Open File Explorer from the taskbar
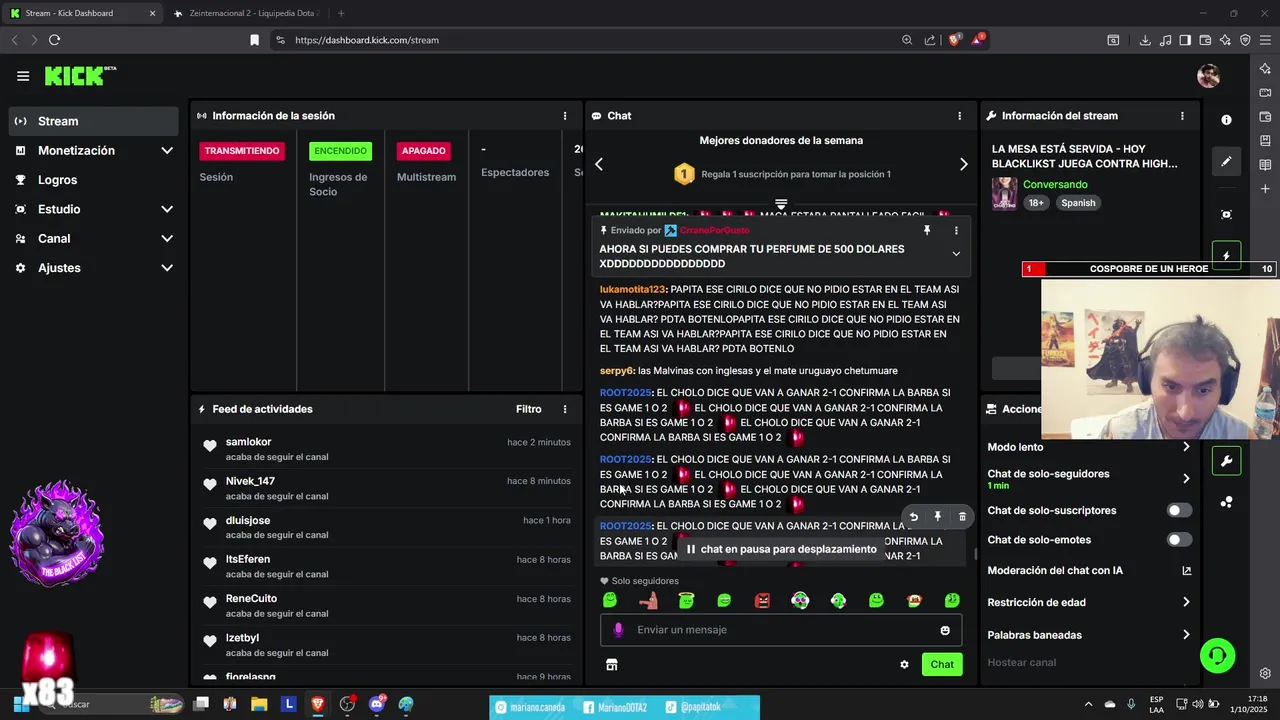The image size is (1280, 720). (x=260, y=704)
